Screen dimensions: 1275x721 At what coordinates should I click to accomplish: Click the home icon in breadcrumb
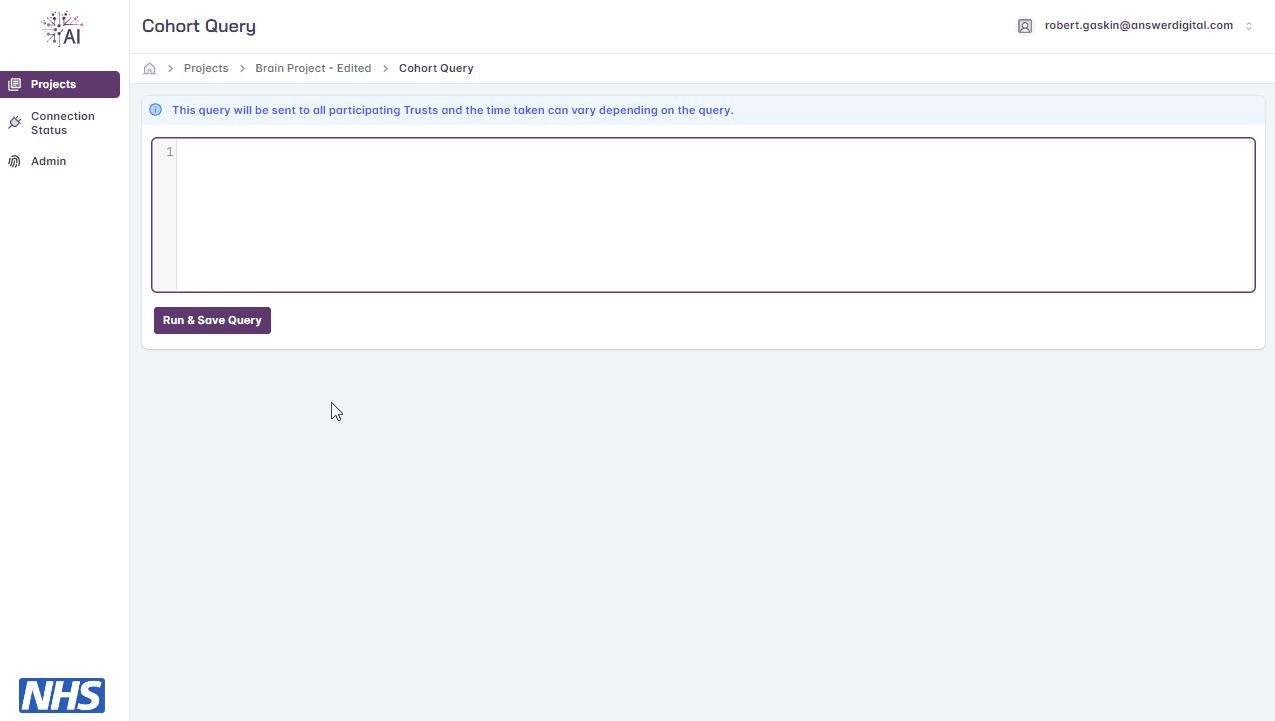[150, 68]
